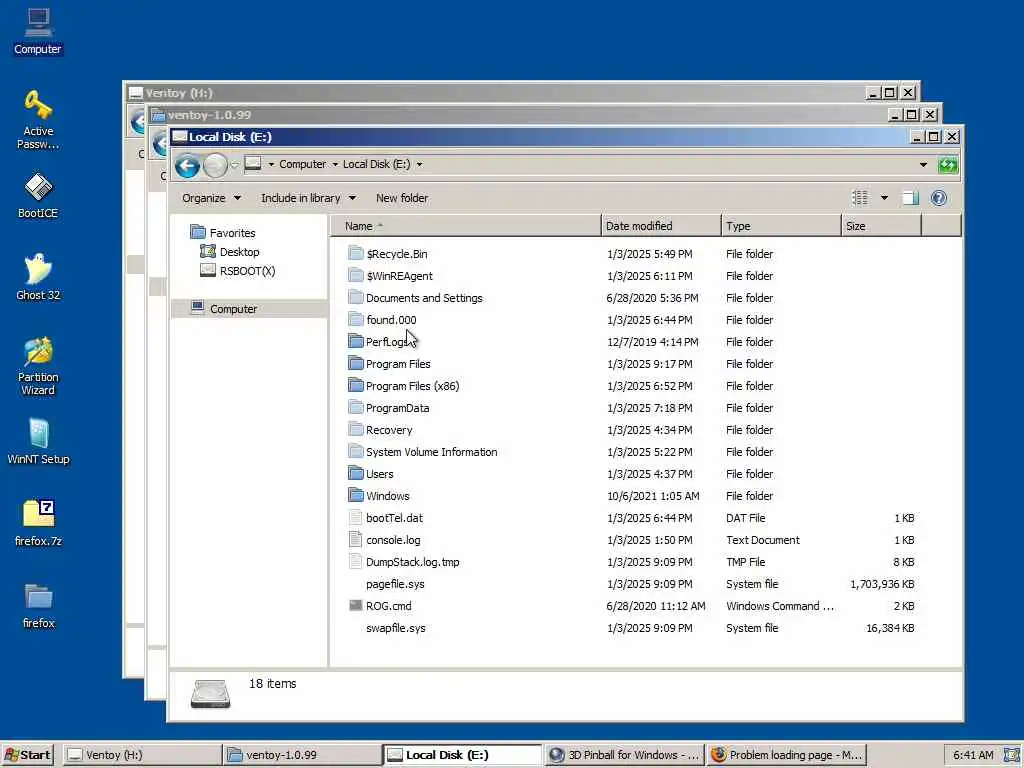This screenshot has height=768, width=1024.
Task: Select RSBOOT(X) in the navigation pane
Action: 247,270
